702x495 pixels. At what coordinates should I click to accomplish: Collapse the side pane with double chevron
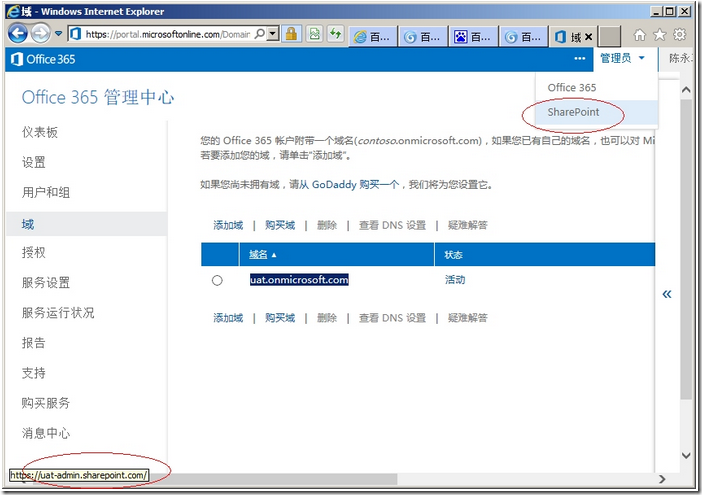[667, 294]
